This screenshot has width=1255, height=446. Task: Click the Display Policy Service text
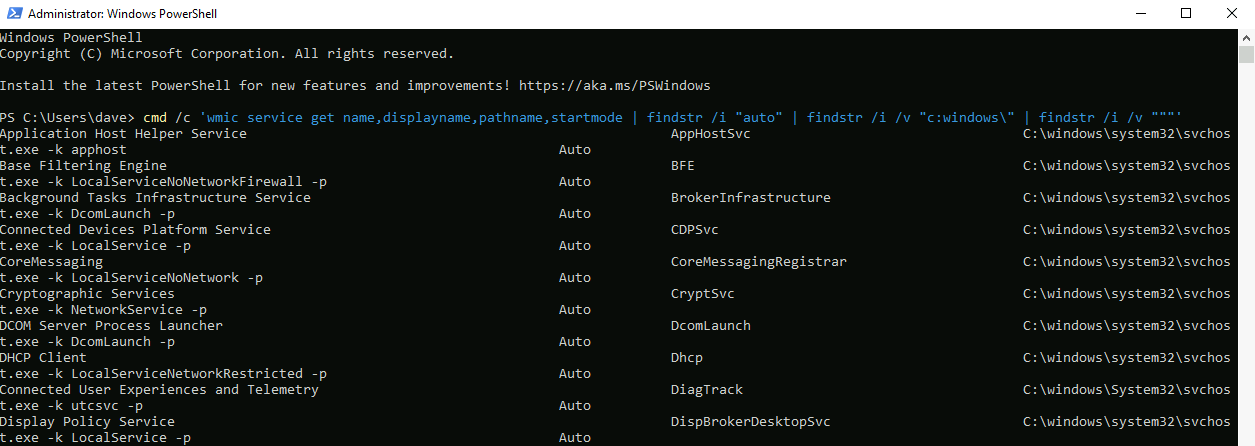point(87,422)
